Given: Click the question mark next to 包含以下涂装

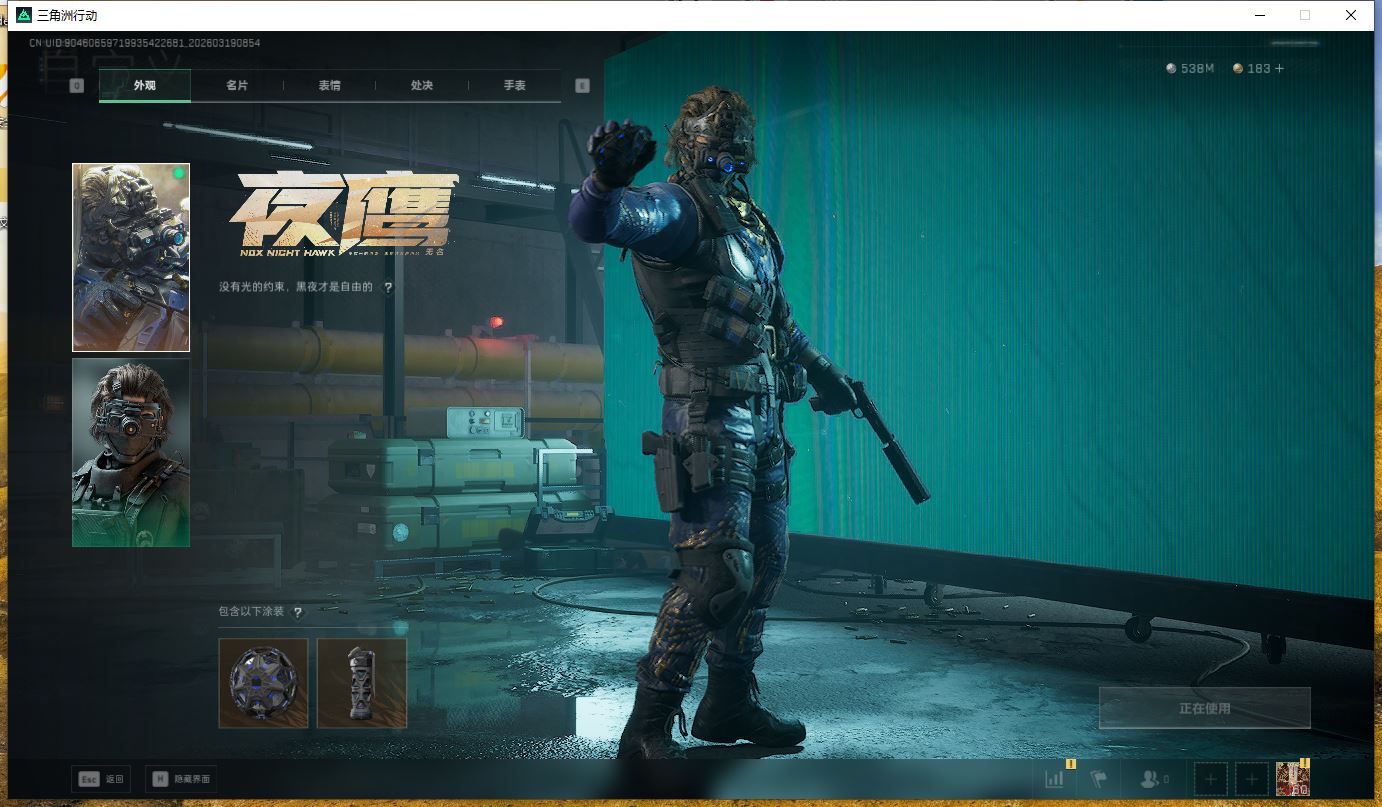Looking at the screenshot, I should tap(297, 612).
